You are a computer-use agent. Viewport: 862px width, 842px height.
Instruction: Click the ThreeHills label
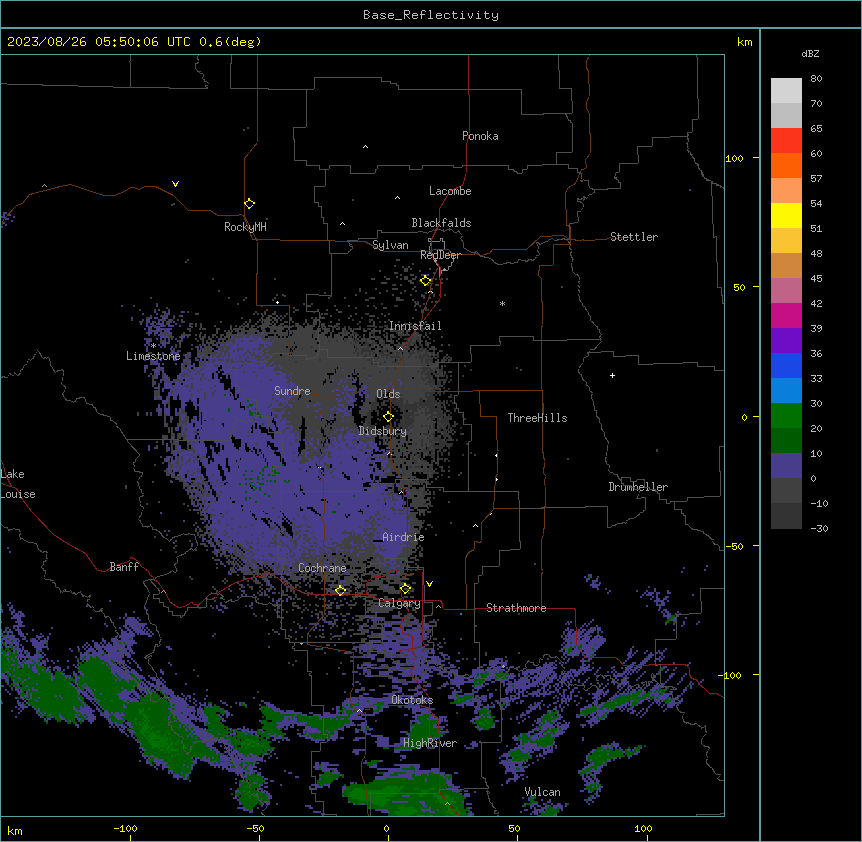pos(537,418)
